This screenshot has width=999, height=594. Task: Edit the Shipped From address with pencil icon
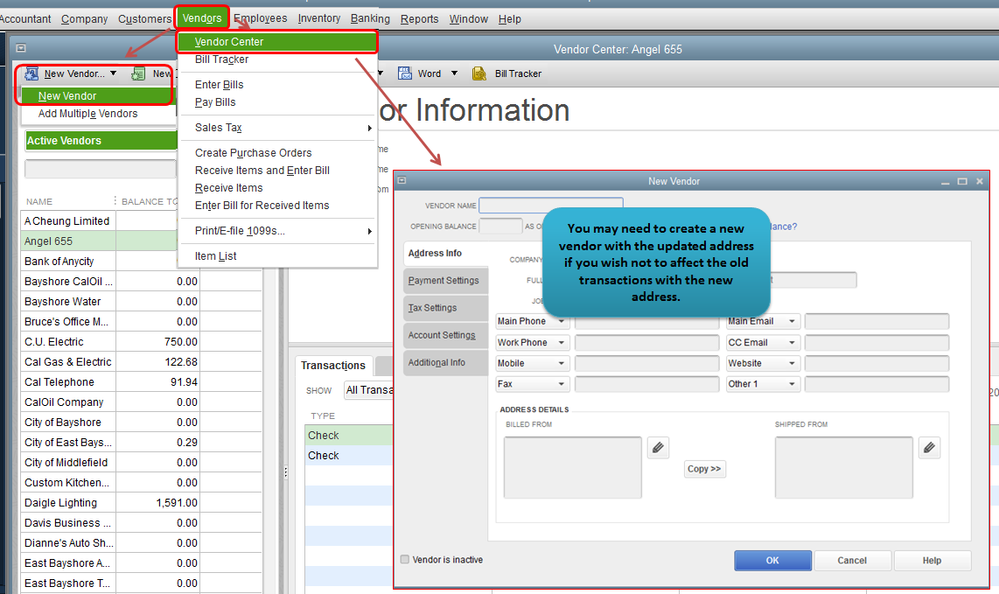click(x=930, y=447)
